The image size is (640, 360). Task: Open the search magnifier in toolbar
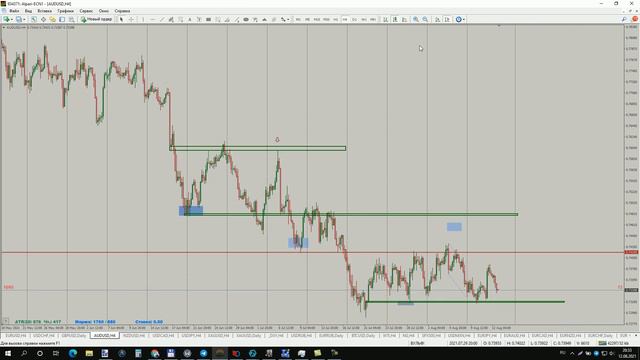click(624, 19)
